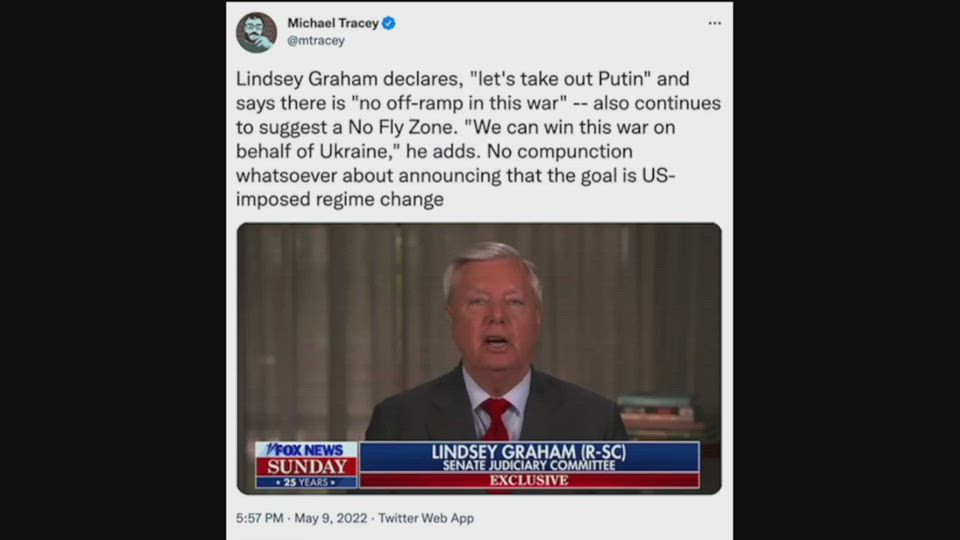Click the Fox News logo in video
This screenshot has width=960, height=540.
click(306, 450)
